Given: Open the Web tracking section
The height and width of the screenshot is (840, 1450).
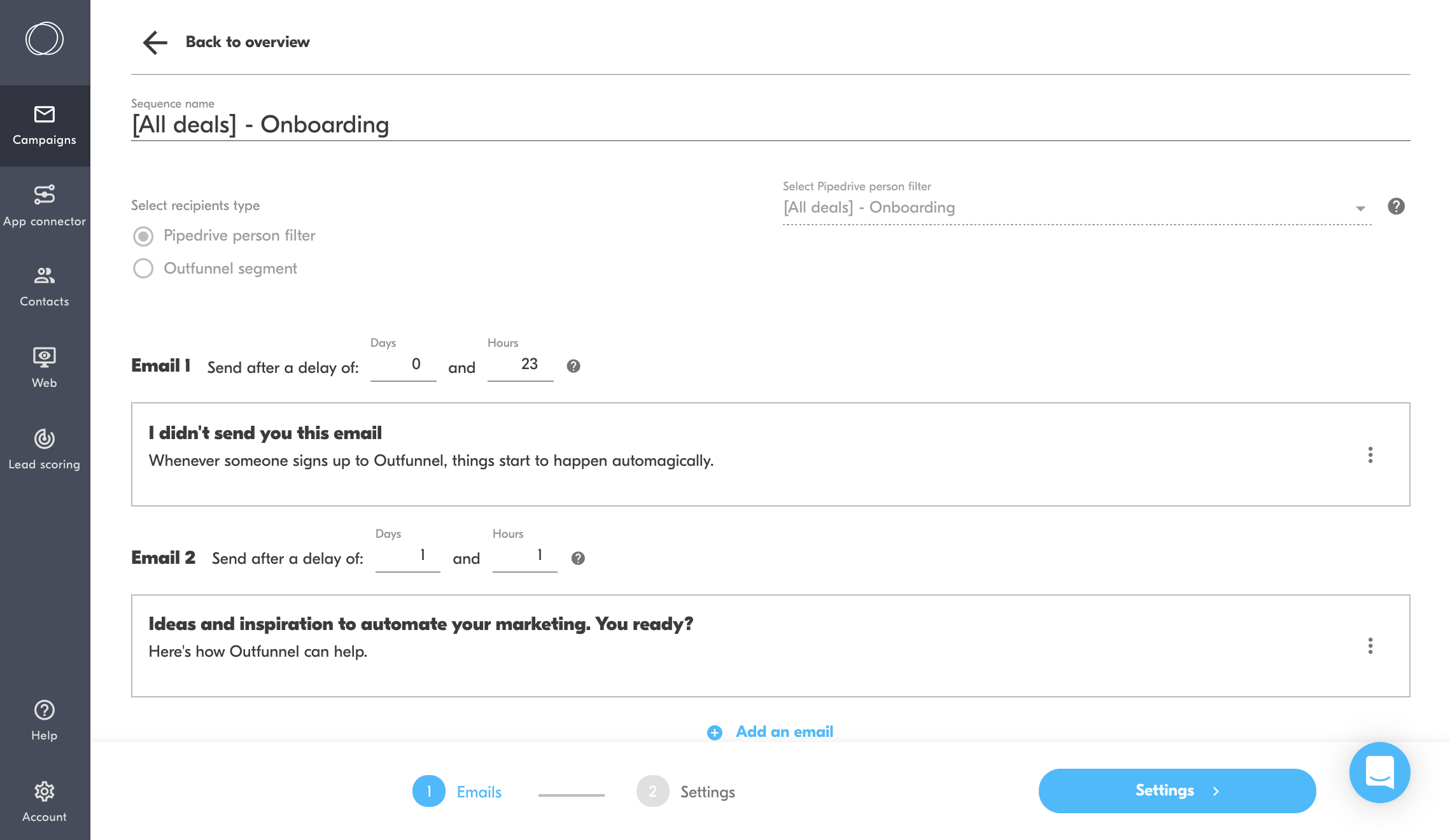Looking at the screenshot, I should 45,368.
